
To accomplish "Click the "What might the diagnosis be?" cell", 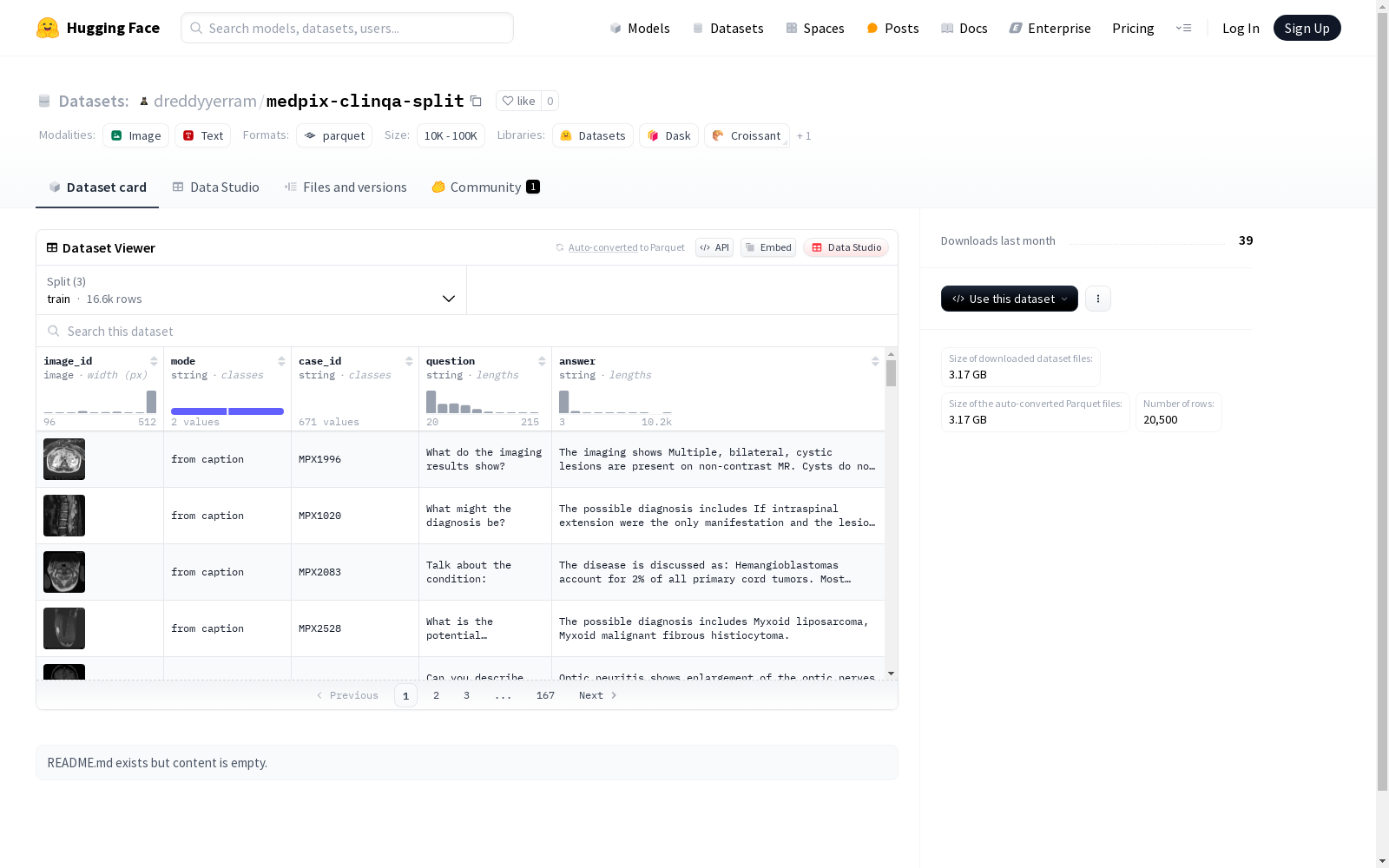I will coord(485,516).
